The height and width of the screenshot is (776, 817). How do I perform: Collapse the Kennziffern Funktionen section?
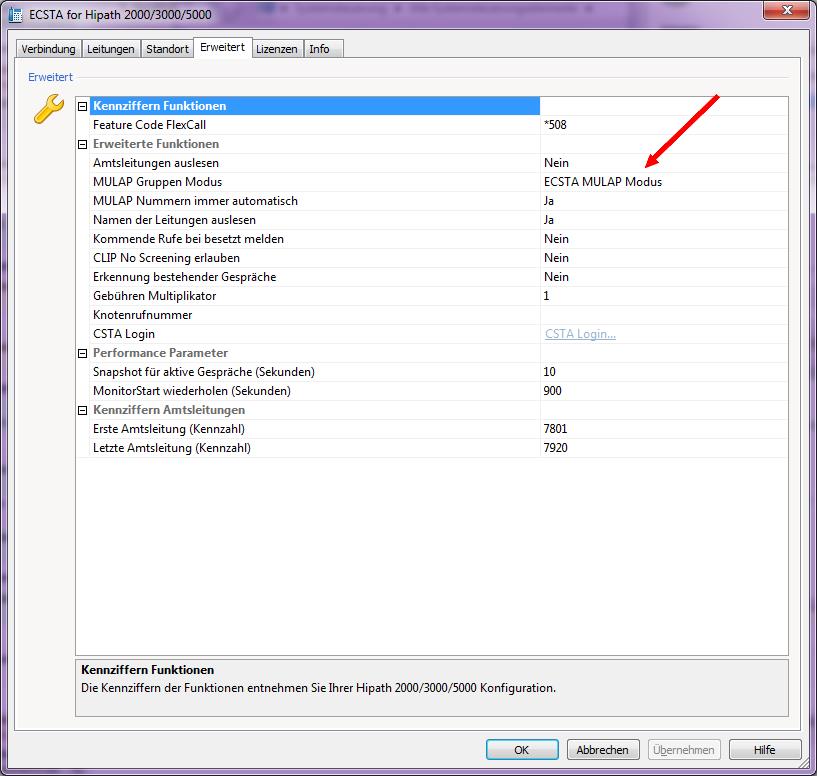83,106
